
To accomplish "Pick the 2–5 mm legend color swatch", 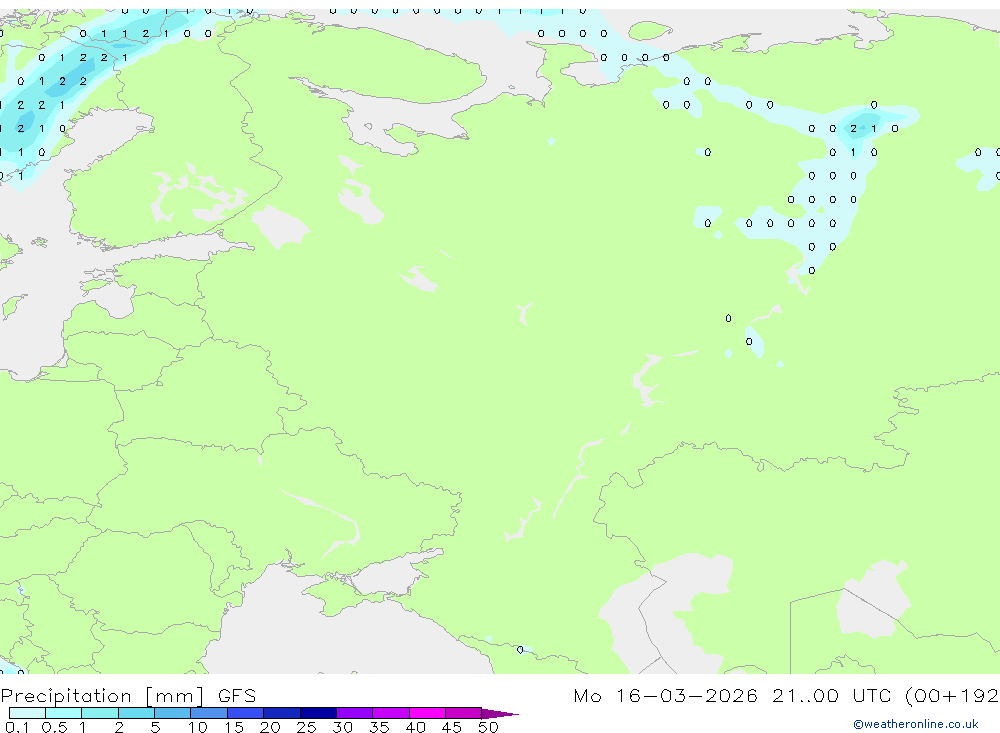I will coord(136,713).
